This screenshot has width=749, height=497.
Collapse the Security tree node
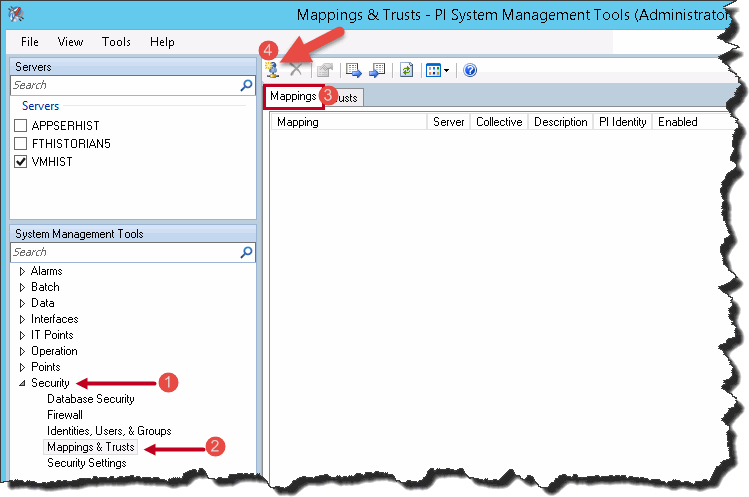click(22, 383)
